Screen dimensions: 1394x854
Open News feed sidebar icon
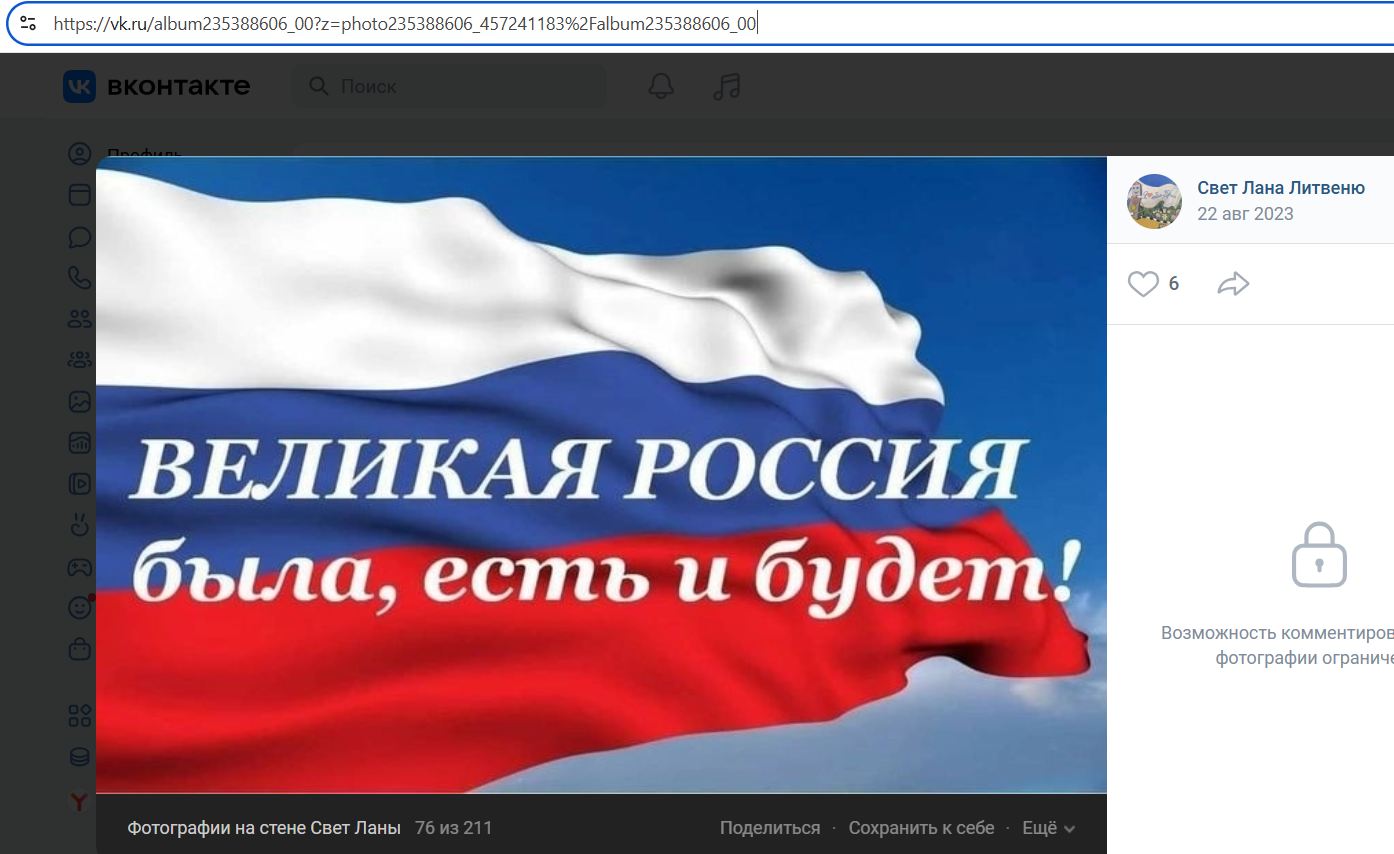[79, 195]
